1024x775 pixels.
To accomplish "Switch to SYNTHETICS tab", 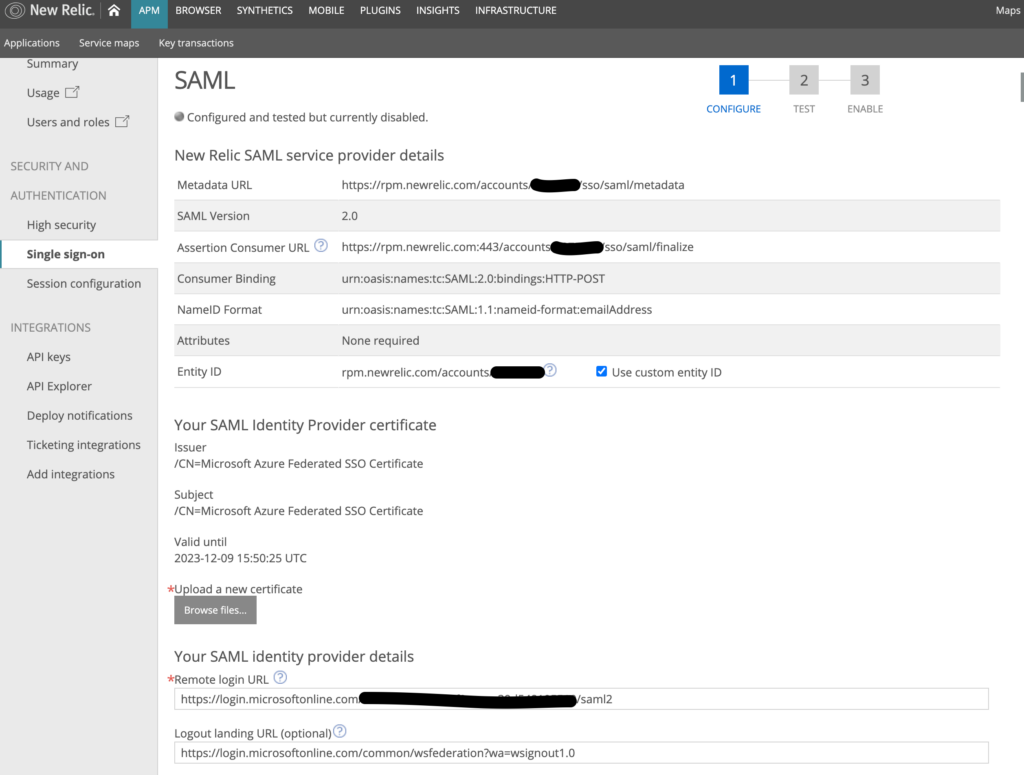I will [264, 10].
